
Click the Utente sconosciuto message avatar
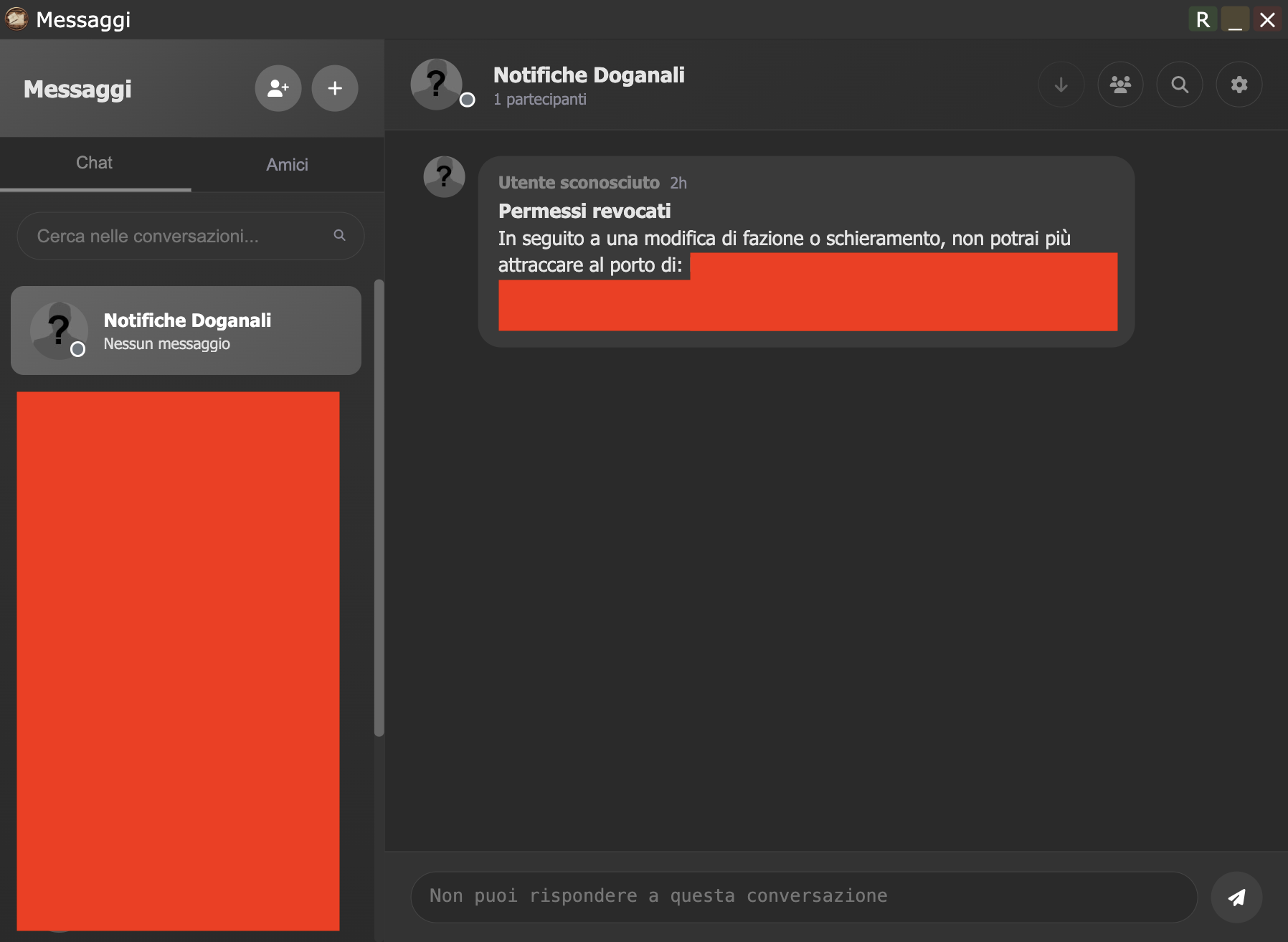[444, 176]
